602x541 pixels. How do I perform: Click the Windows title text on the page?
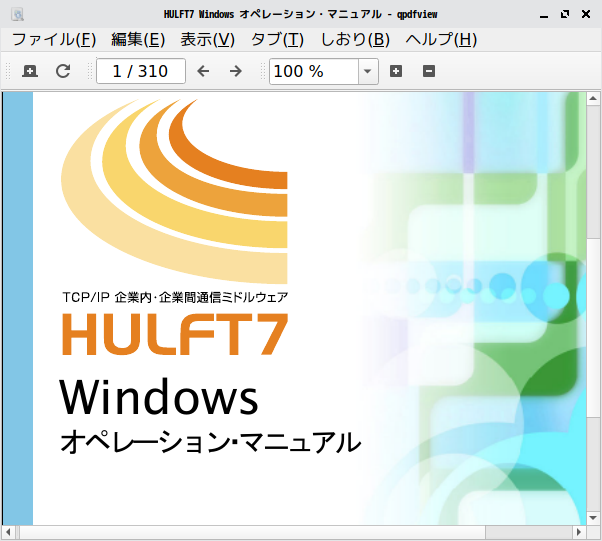coord(159,396)
